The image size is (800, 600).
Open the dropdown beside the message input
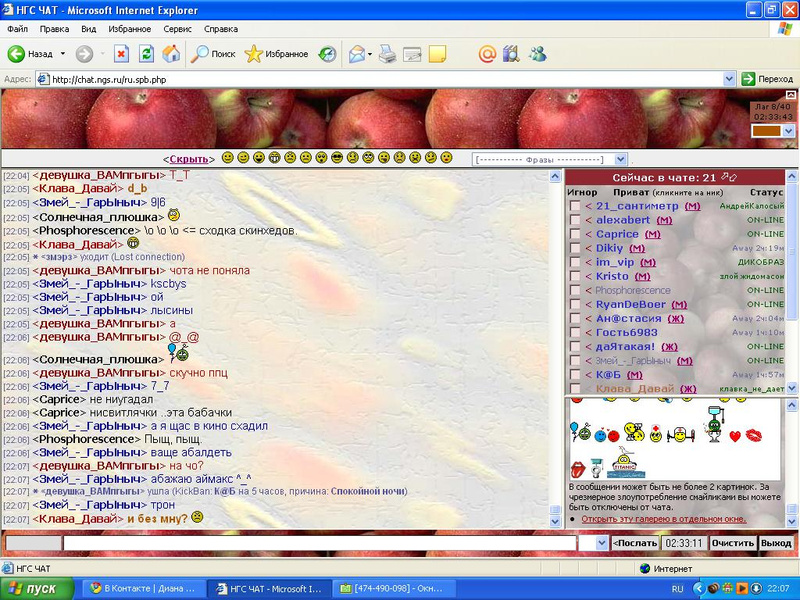coord(600,543)
